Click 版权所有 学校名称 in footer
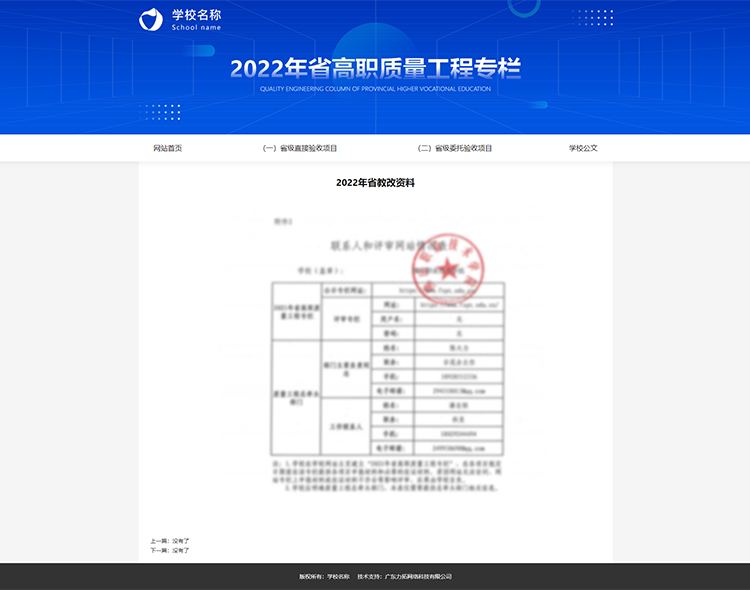The image size is (750, 590). (x=324, y=577)
